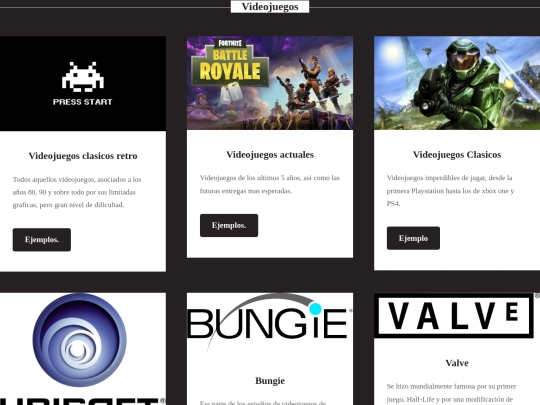The image size is (540, 405).
Task: Click the Valve logo image
Action: [x=457, y=315]
